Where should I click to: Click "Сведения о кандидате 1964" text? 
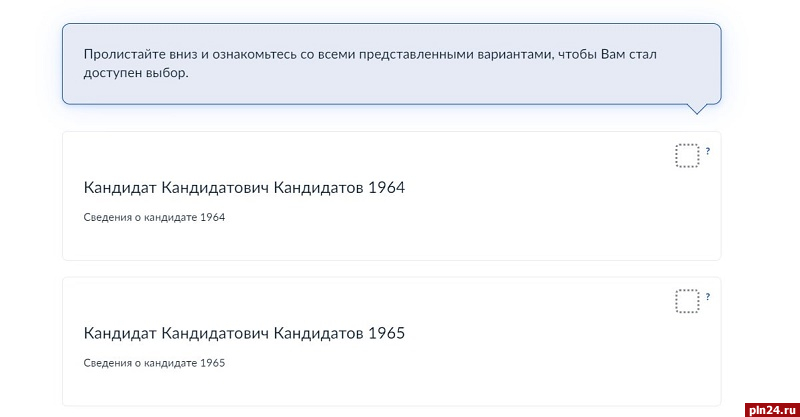pos(154,217)
